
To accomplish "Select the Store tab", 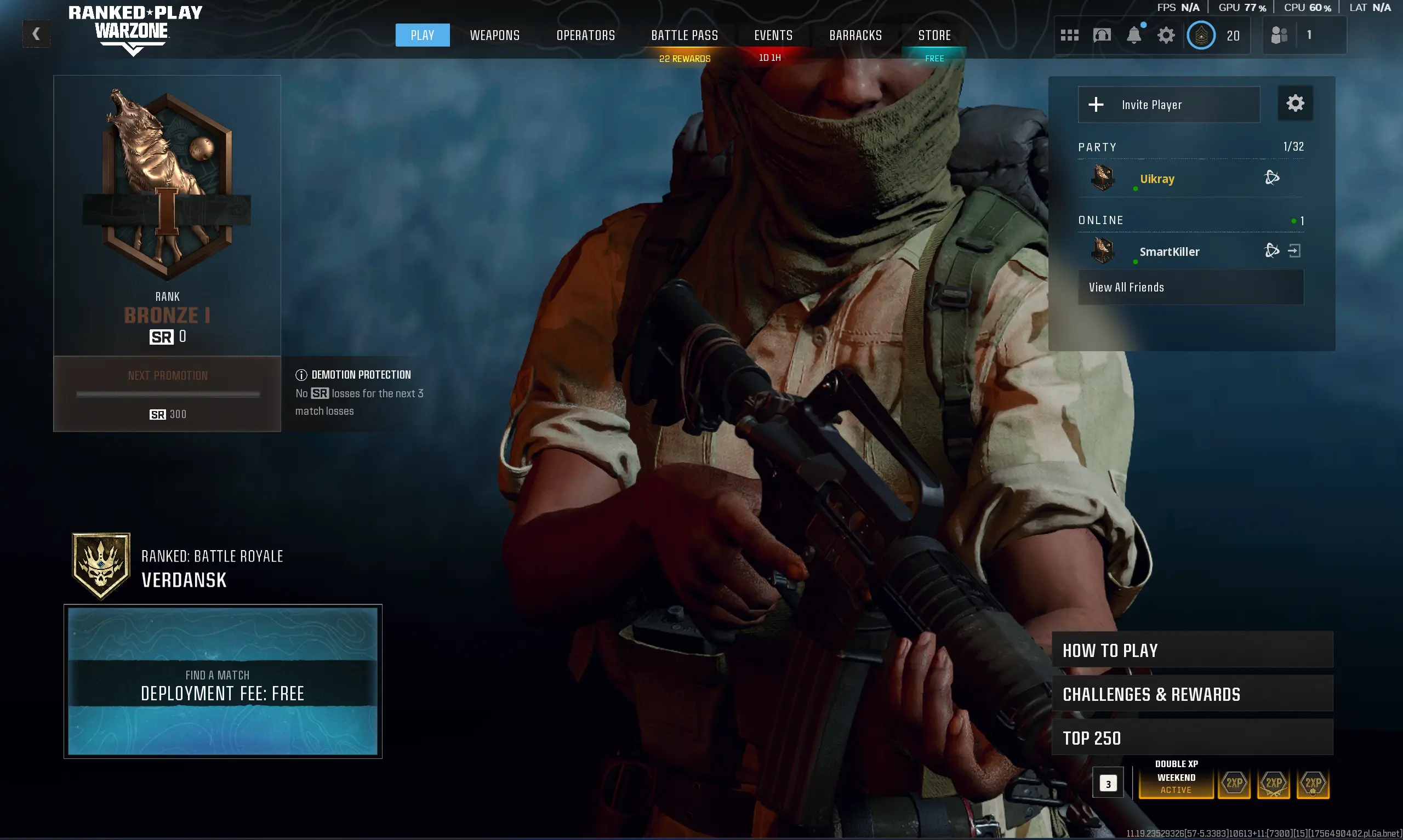I will click(934, 35).
